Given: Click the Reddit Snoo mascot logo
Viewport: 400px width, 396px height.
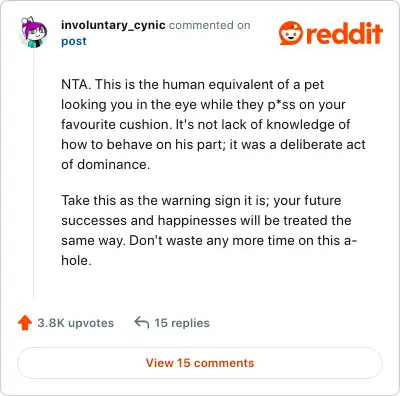Looking at the screenshot, I should pyautogui.click(x=291, y=33).
